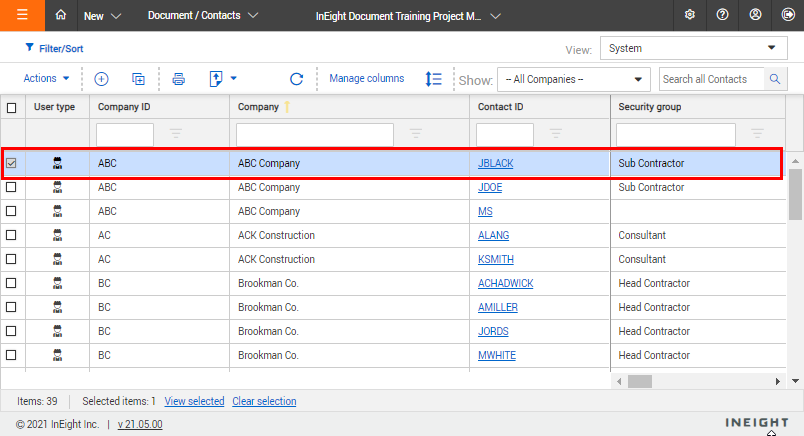Image resolution: width=804 pixels, height=436 pixels.
Task: Open the help question mark icon
Action: (722, 15)
